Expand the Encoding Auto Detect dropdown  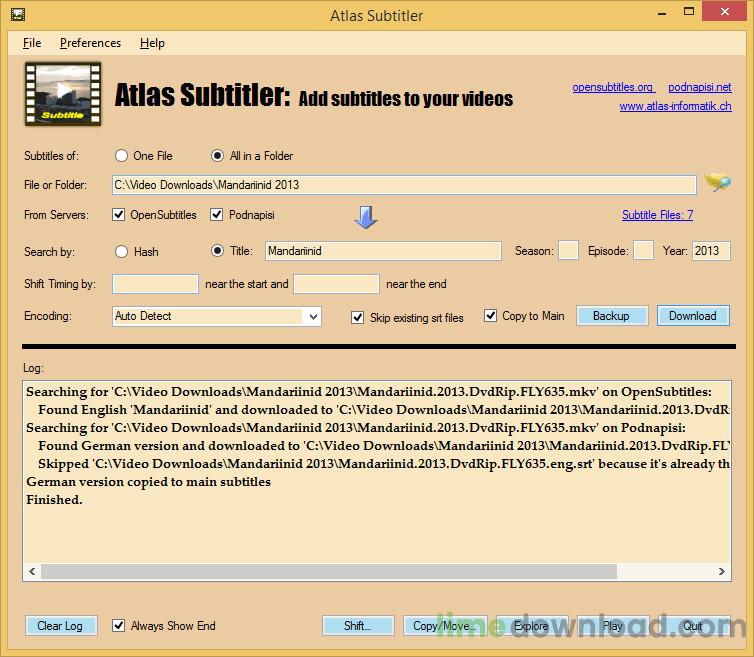click(x=312, y=316)
